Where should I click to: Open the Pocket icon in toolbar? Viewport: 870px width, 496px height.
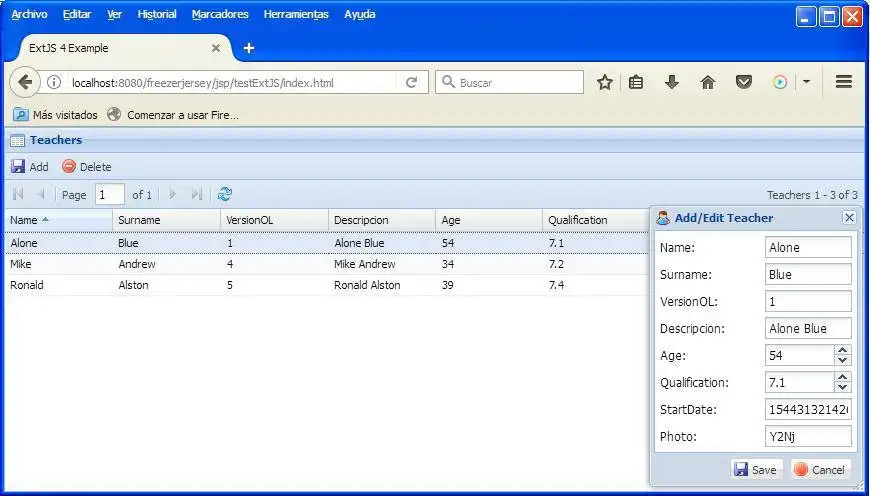tap(743, 83)
